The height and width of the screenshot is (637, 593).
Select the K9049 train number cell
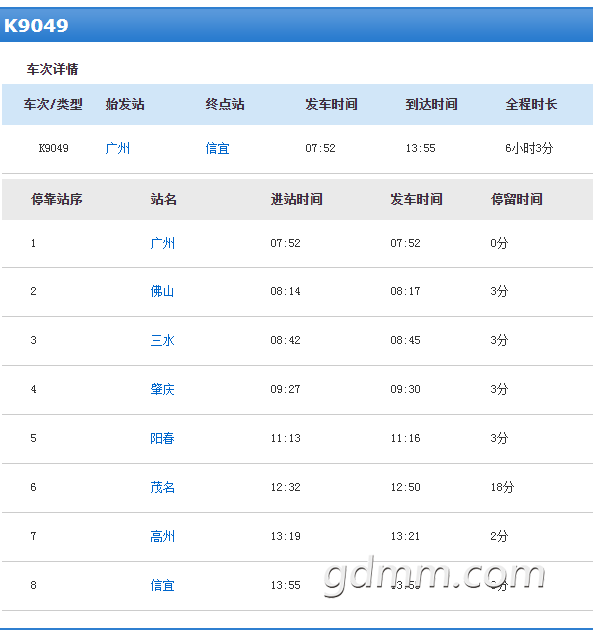pos(54,148)
